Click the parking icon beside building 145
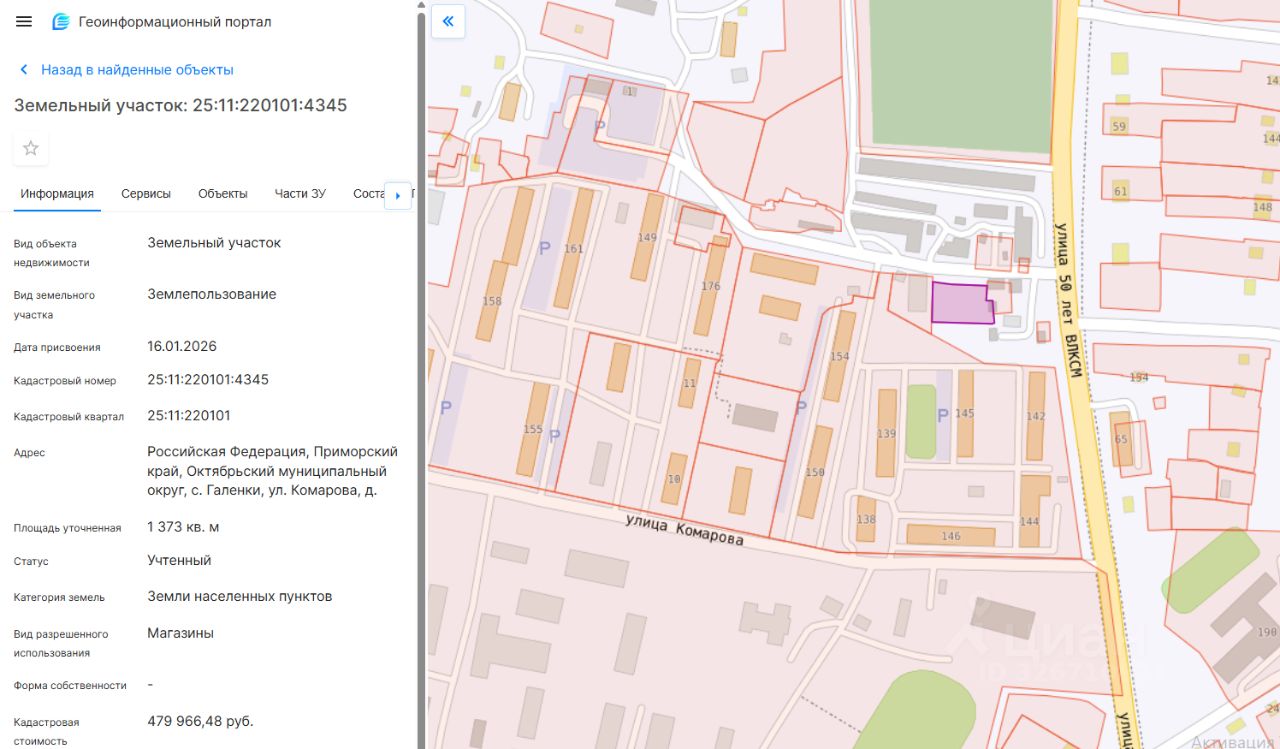This screenshot has width=1280, height=749. [x=941, y=415]
